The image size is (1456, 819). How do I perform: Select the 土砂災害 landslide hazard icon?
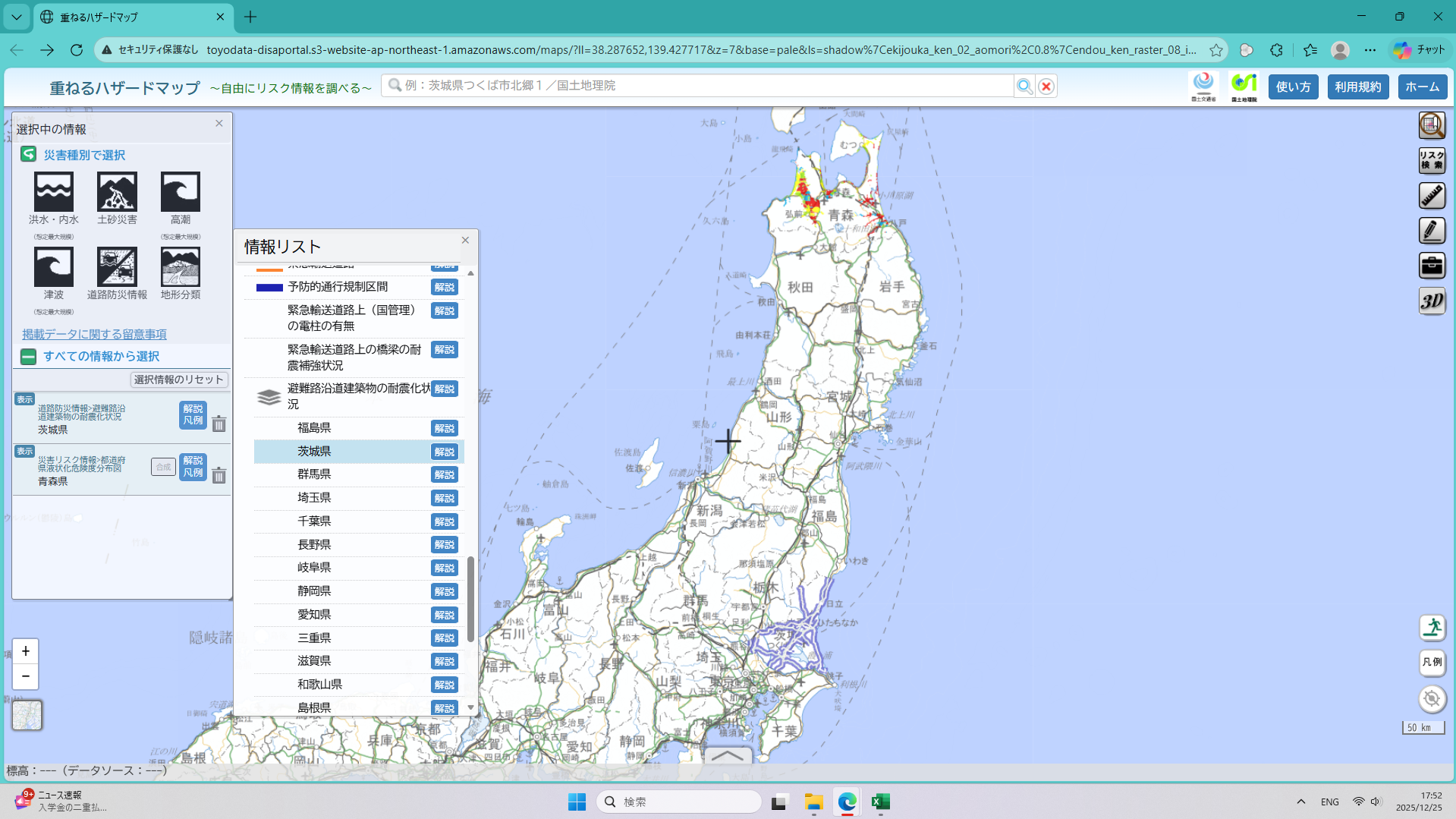pos(117,191)
